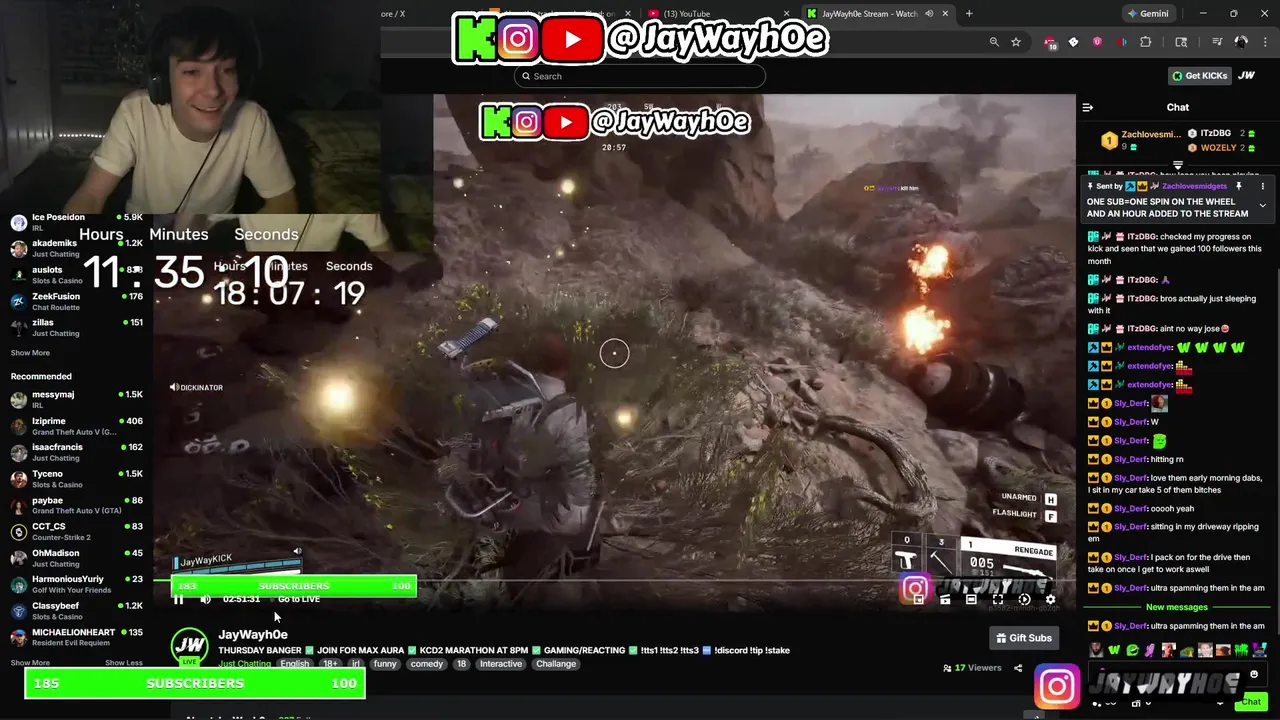Open pinned message three-dot options
1280x720 pixels.
pos(1262,187)
